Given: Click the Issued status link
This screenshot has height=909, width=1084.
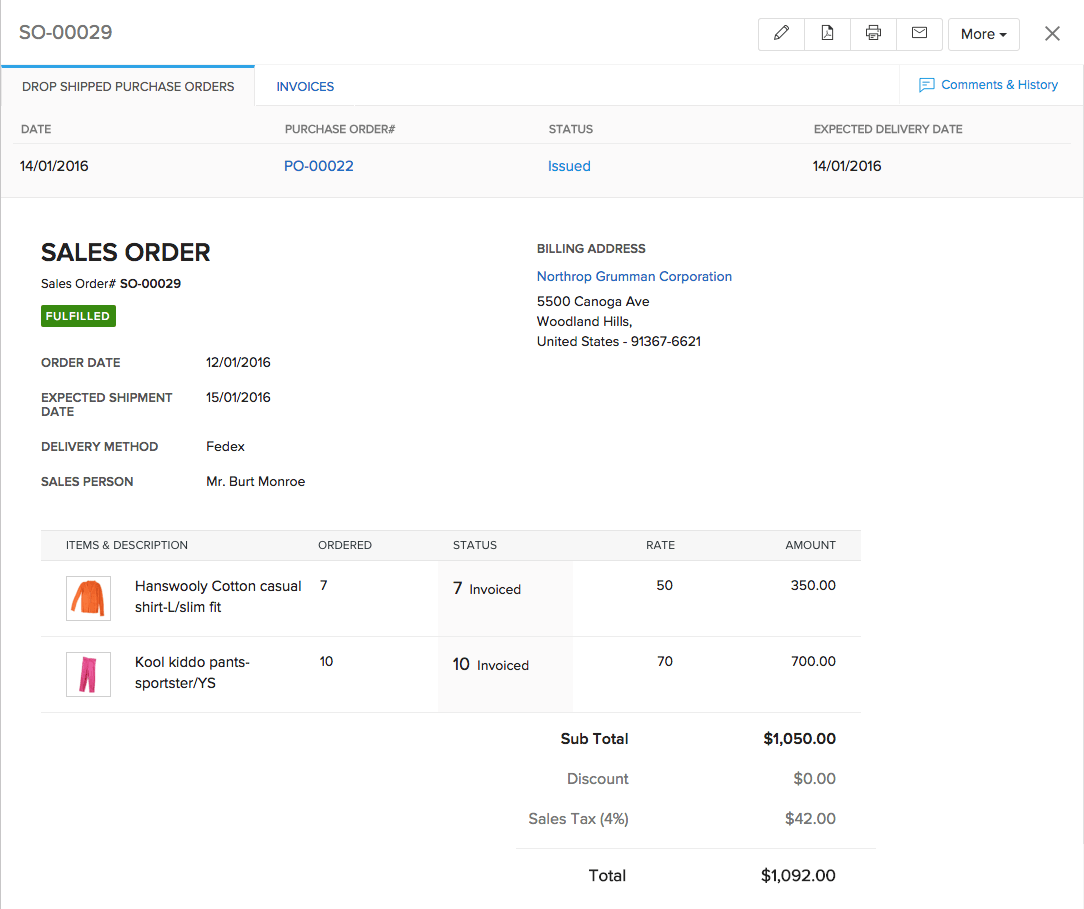Looking at the screenshot, I should click(569, 166).
